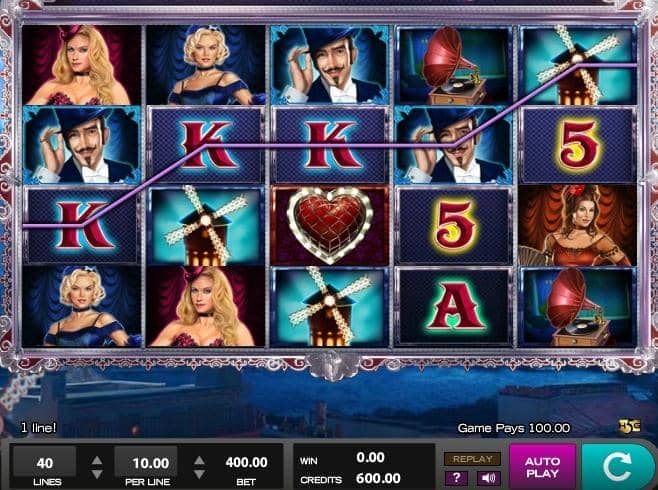The width and height of the screenshot is (658, 490).
Task: Mute the game sound with the speaker icon
Action: [x=488, y=478]
